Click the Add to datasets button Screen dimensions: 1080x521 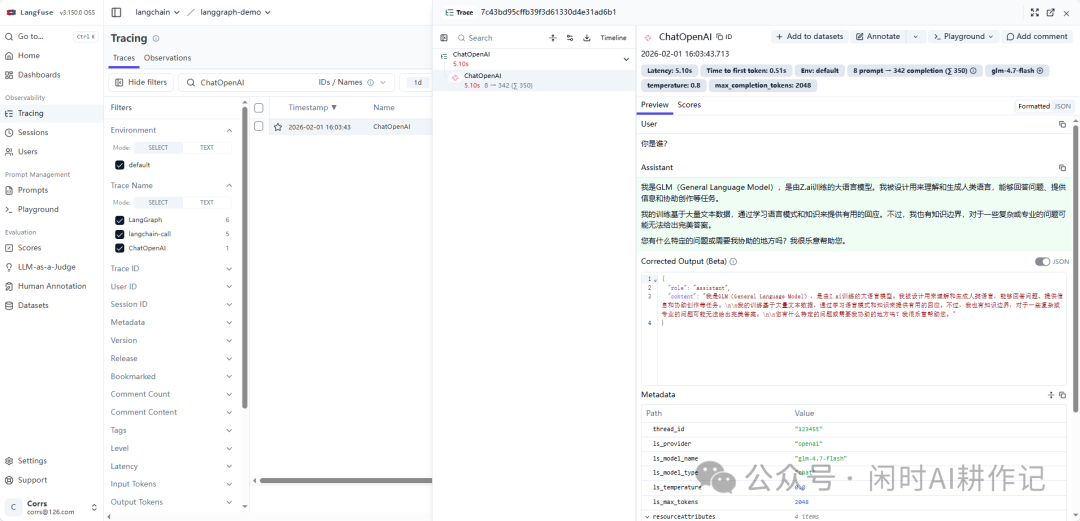[809, 37]
